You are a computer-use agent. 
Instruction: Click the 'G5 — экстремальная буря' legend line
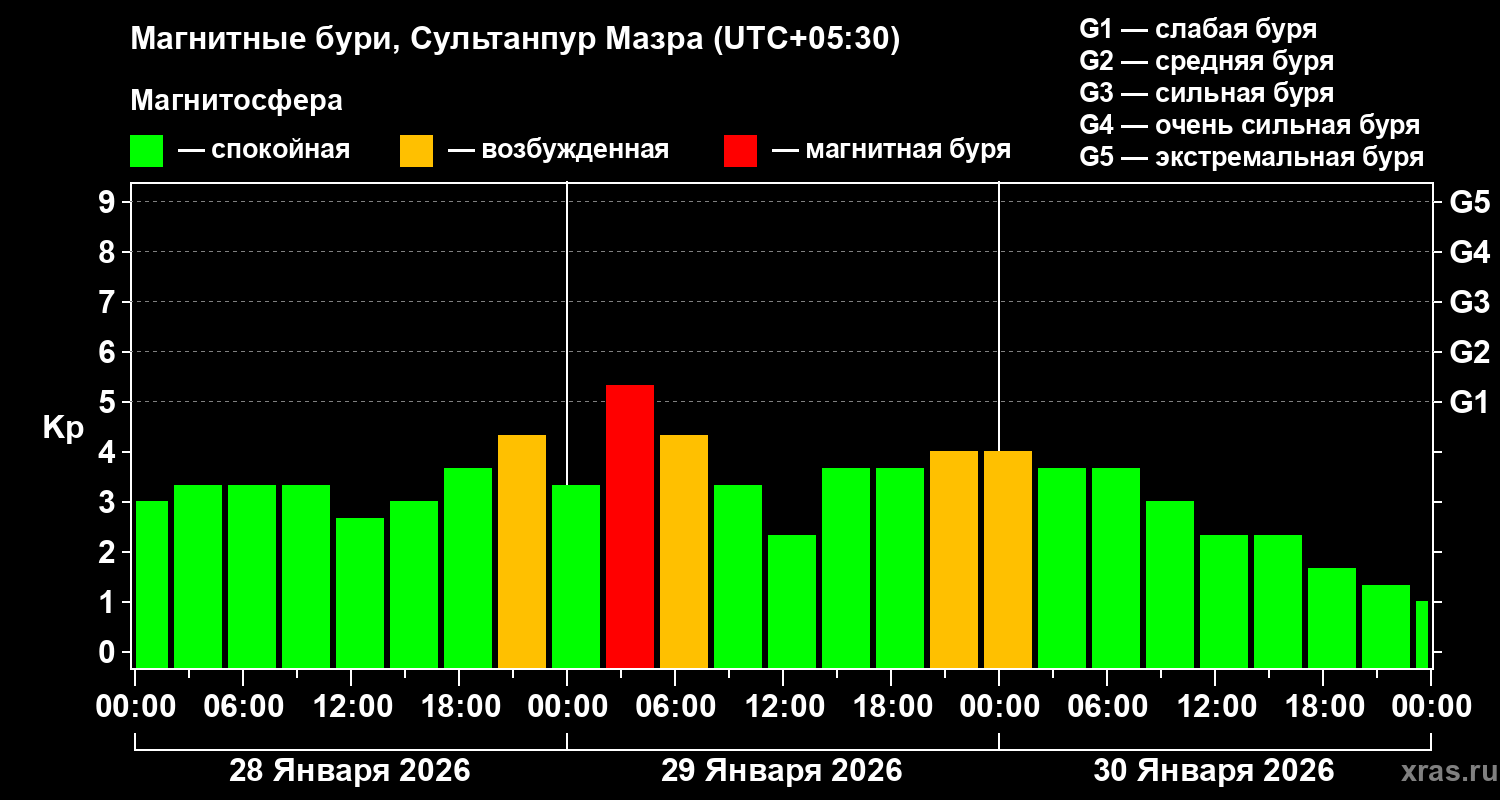coord(1252,157)
